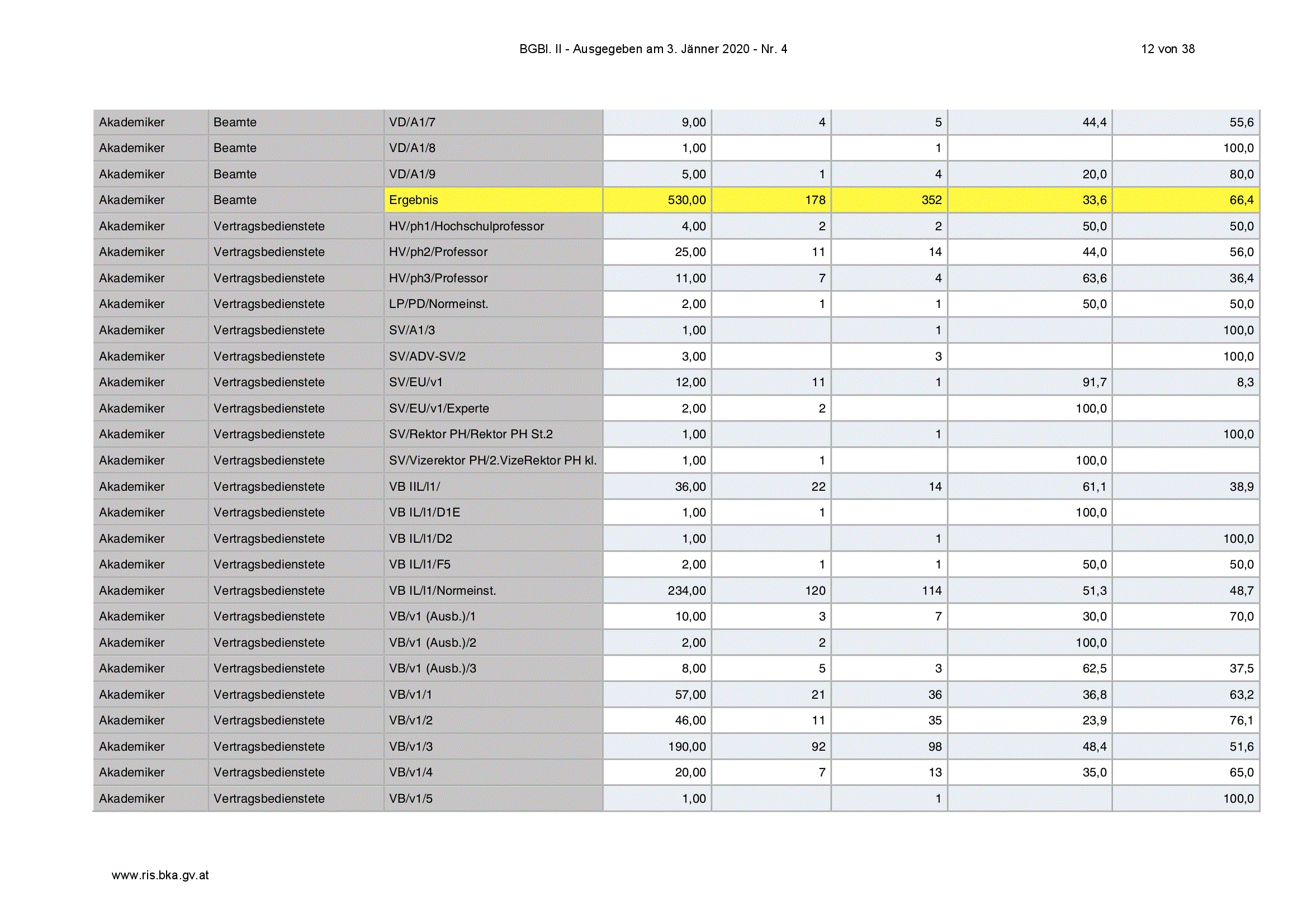1307x924 pixels.
Task: Click the VB/v1/5 row label
Action: point(494,798)
